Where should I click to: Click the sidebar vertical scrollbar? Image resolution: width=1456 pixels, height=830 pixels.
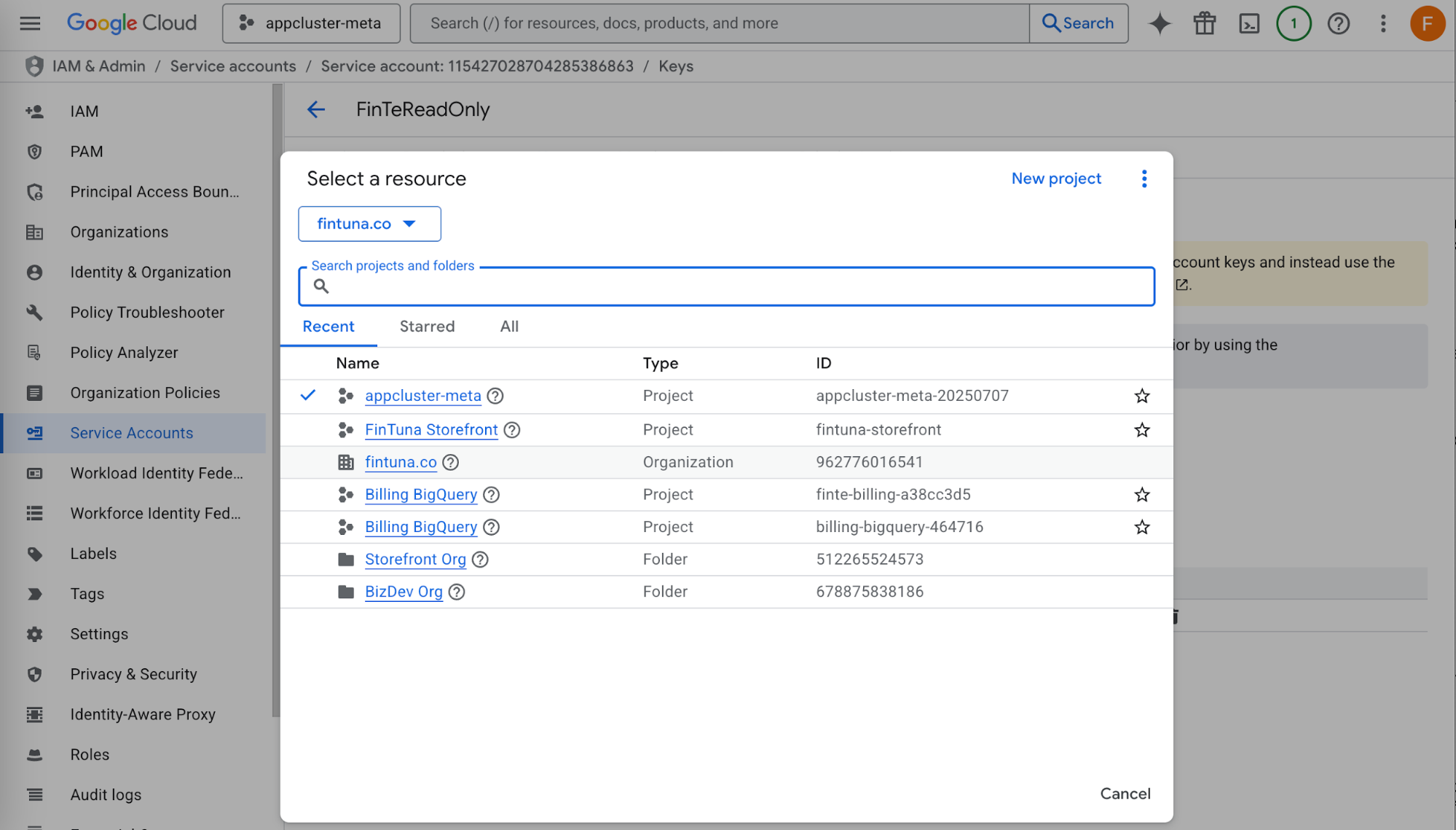pos(276,401)
